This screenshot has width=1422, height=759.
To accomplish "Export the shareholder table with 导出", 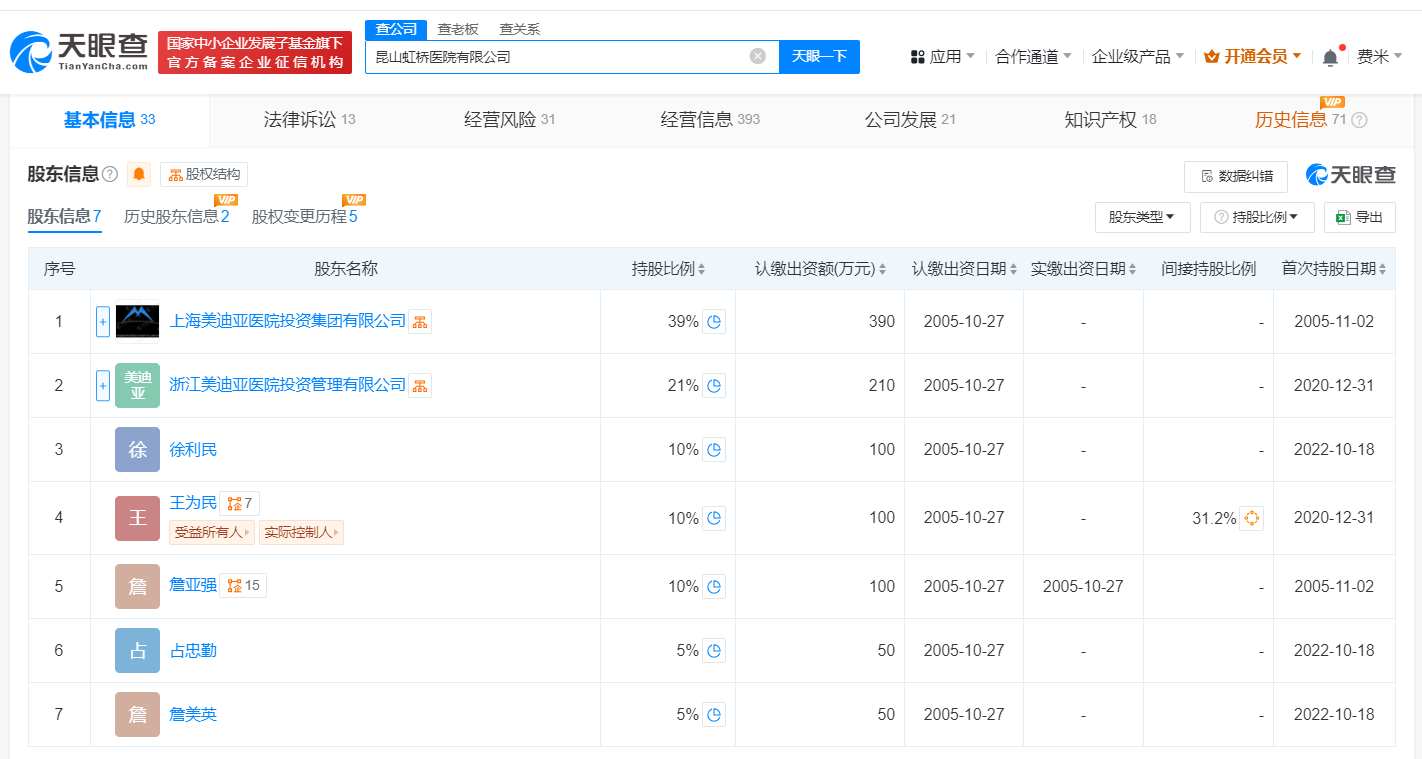I will coord(1360,217).
